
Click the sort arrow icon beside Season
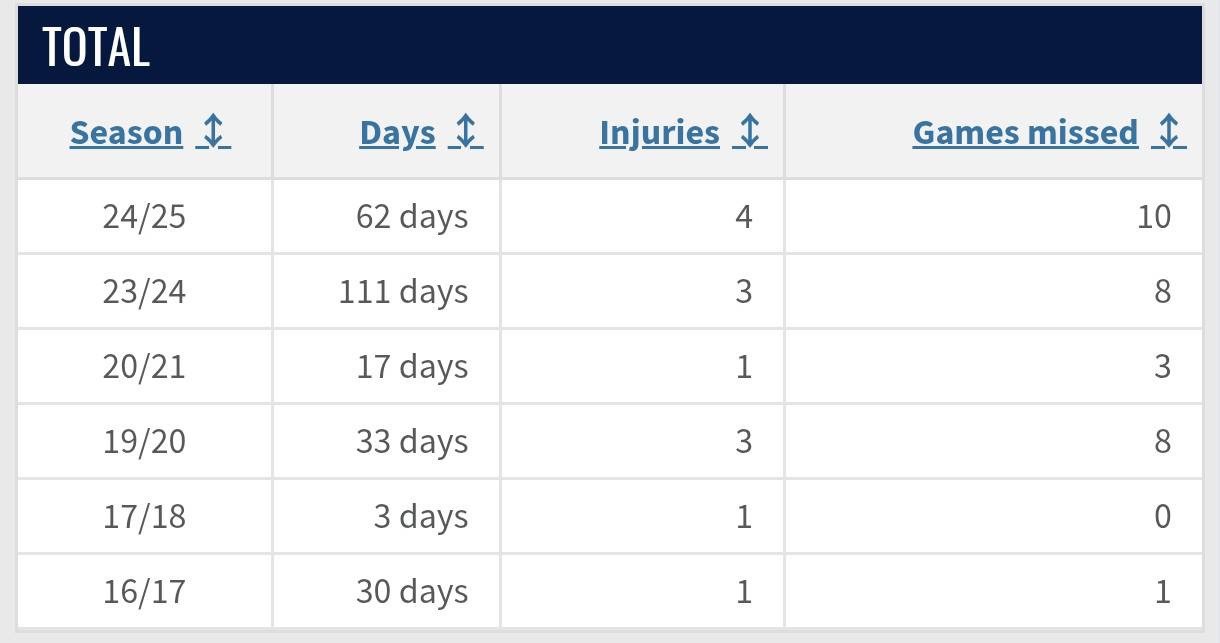point(213,132)
